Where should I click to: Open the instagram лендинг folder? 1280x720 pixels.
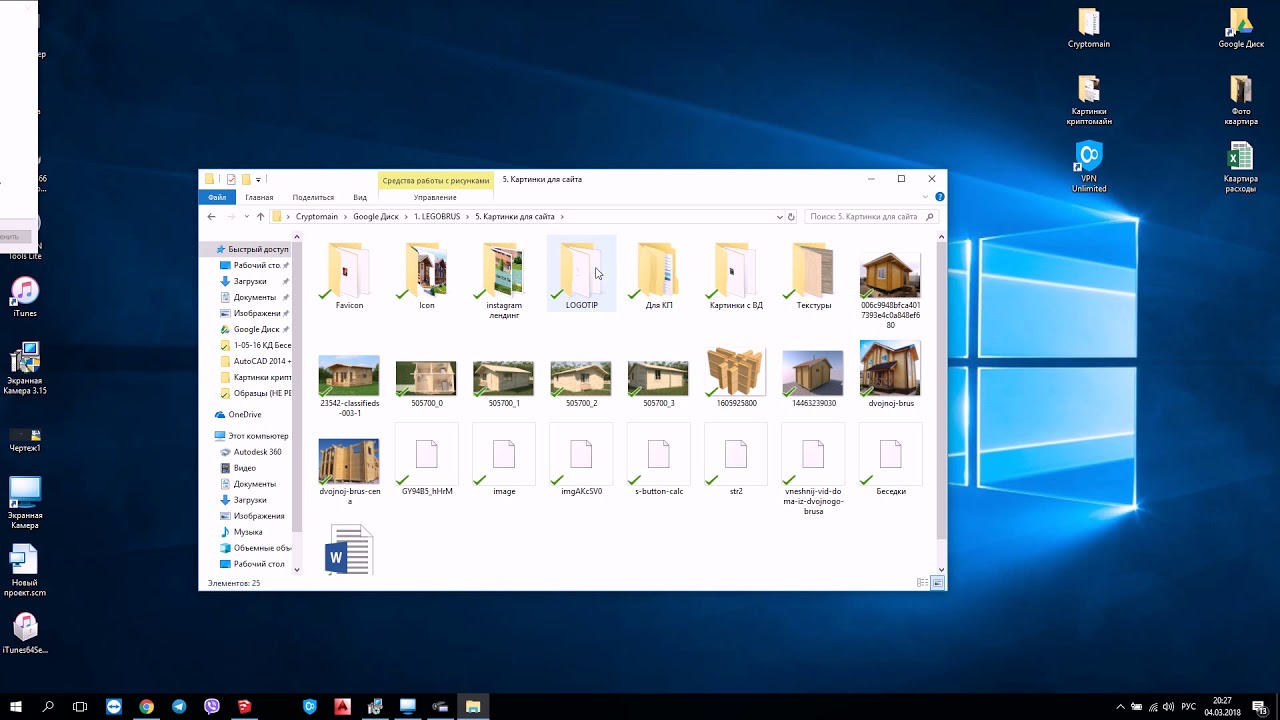[x=504, y=279]
